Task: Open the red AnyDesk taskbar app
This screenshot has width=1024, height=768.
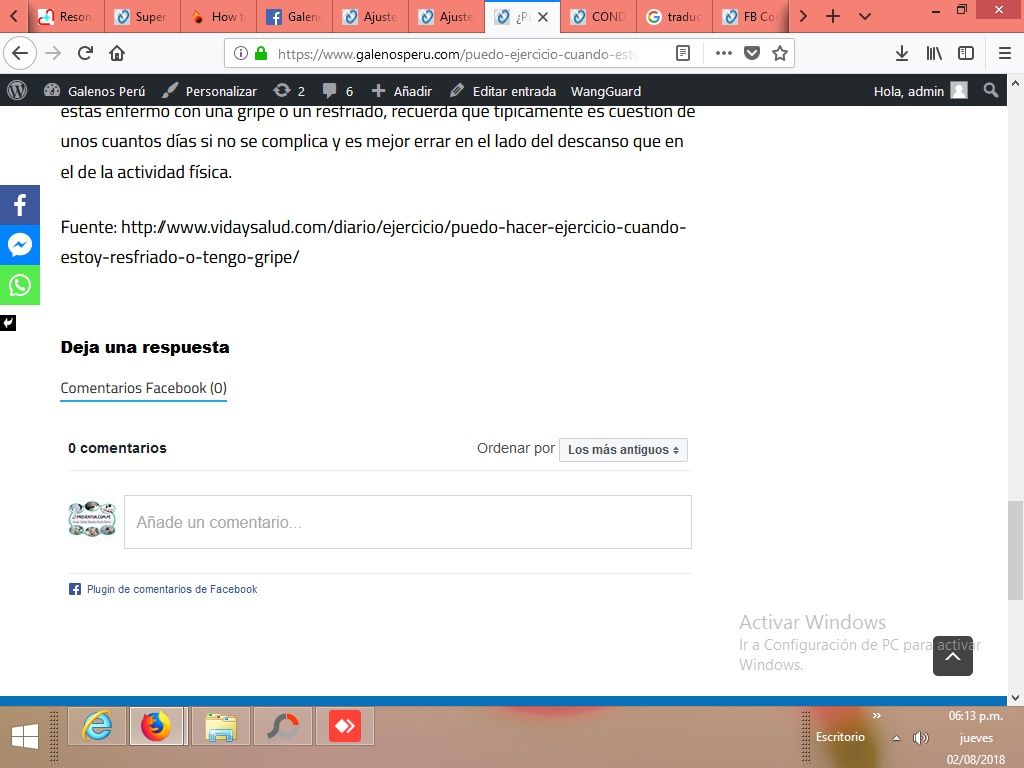Action: click(x=345, y=726)
